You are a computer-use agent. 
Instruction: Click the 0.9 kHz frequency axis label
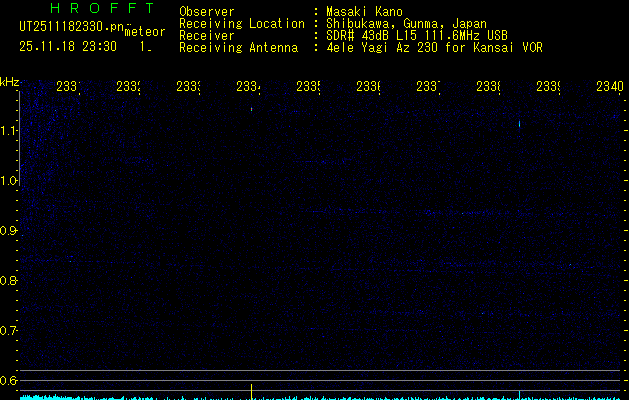click(8, 231)
